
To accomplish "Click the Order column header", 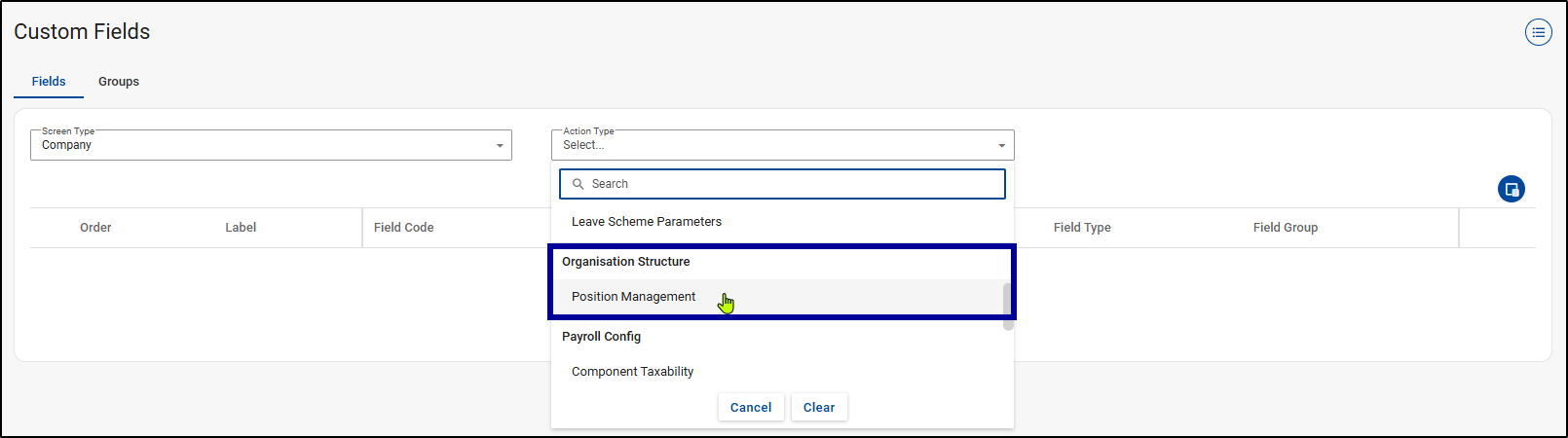I will point(95,228).
